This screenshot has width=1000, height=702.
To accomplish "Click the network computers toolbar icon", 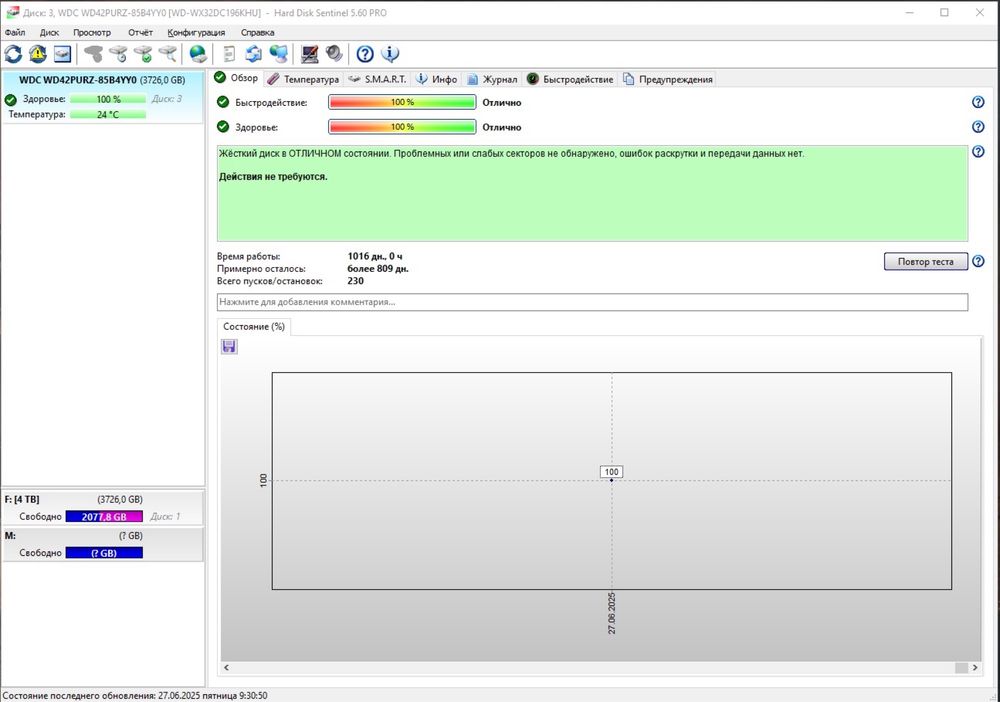I will (x=279, y=54).
